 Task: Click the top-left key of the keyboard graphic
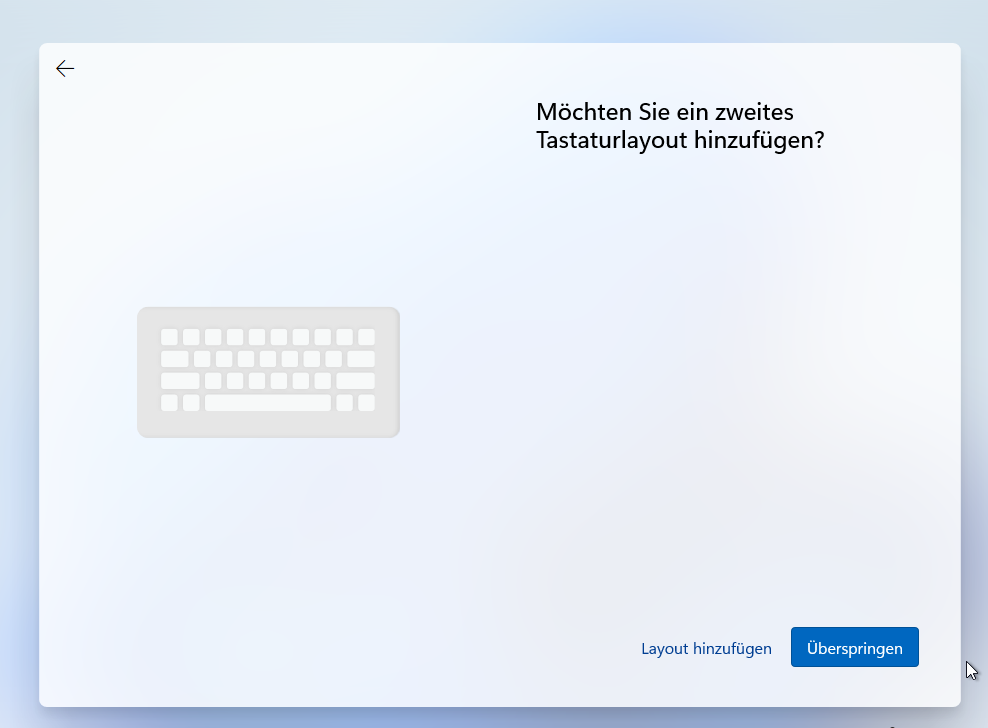click(168, 337)
